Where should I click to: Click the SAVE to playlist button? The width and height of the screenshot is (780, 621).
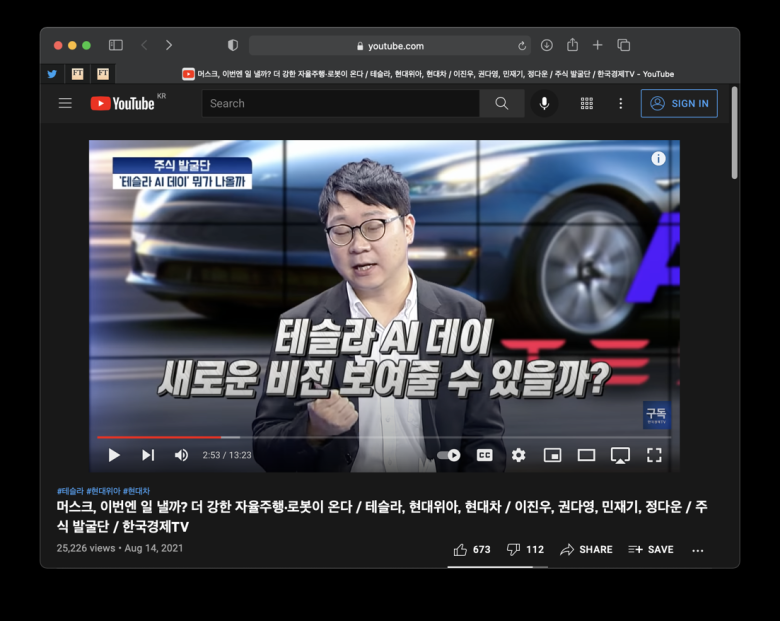tap(651, 549)
